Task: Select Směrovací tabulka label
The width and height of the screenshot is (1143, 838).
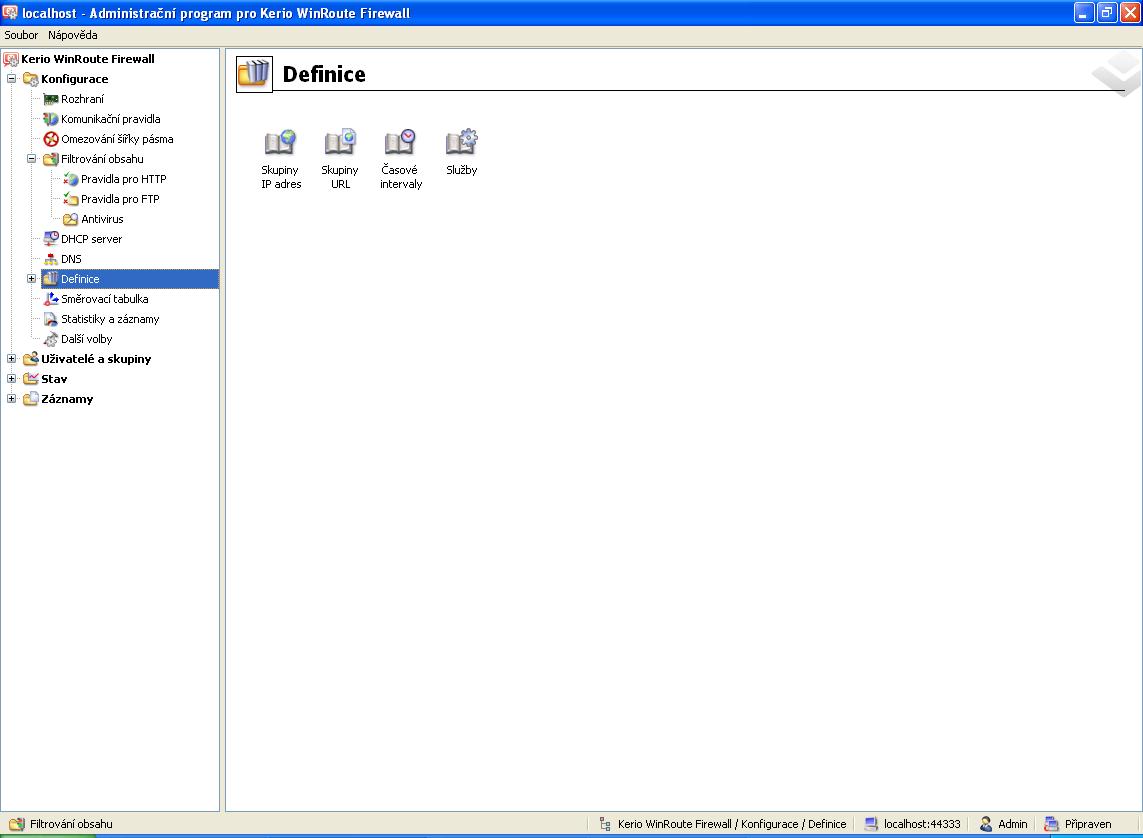Action: point(105,299)
